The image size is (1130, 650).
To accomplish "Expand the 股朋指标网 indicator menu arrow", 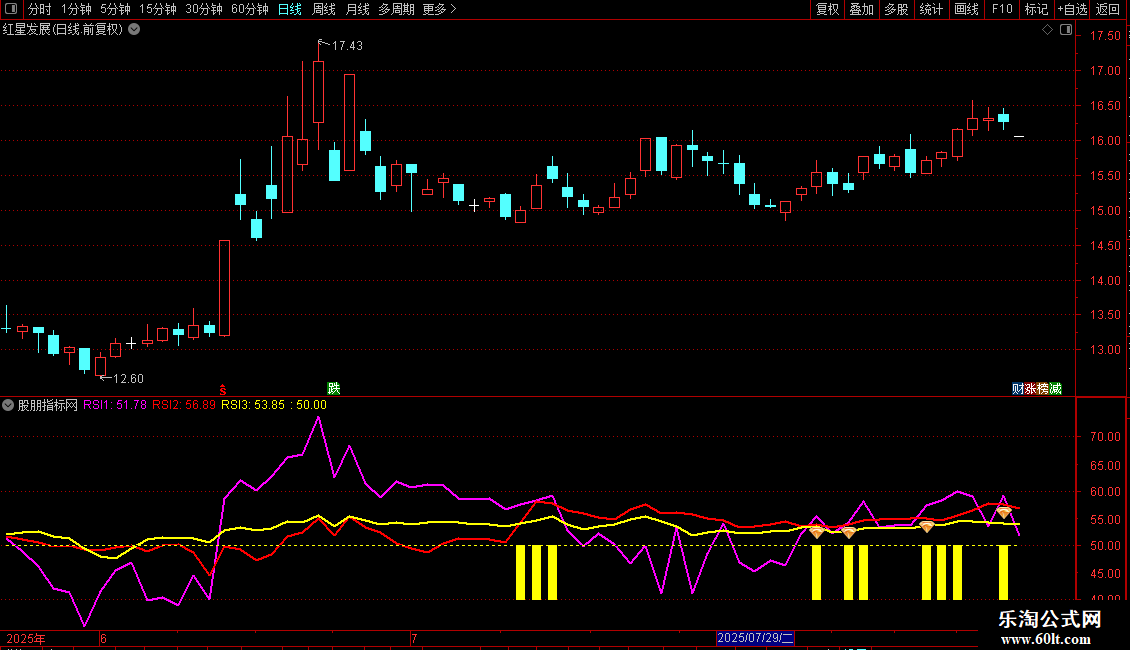I will tap(8, 405).
